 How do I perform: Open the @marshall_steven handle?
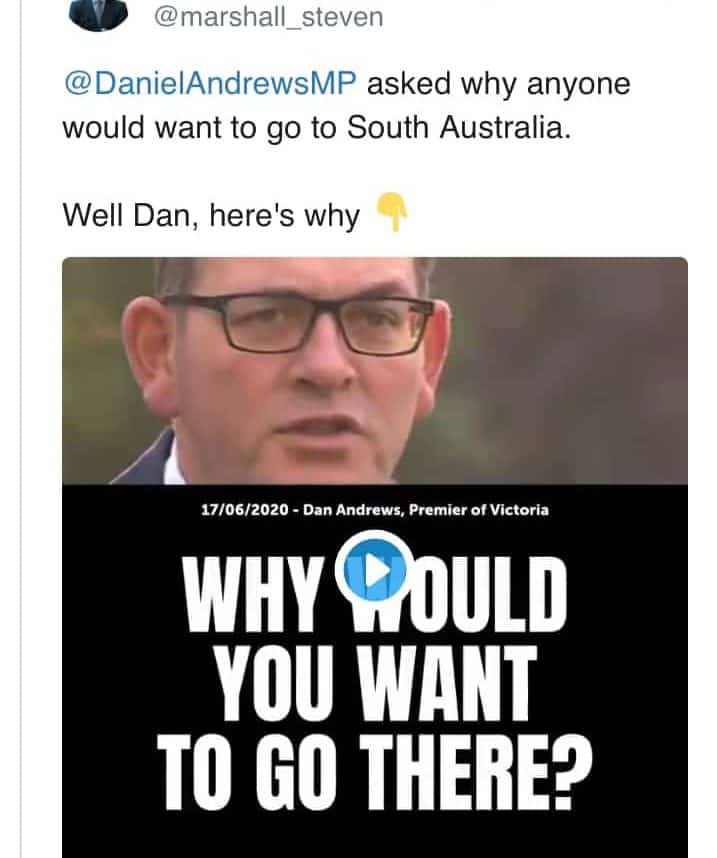tap(268, 16)
